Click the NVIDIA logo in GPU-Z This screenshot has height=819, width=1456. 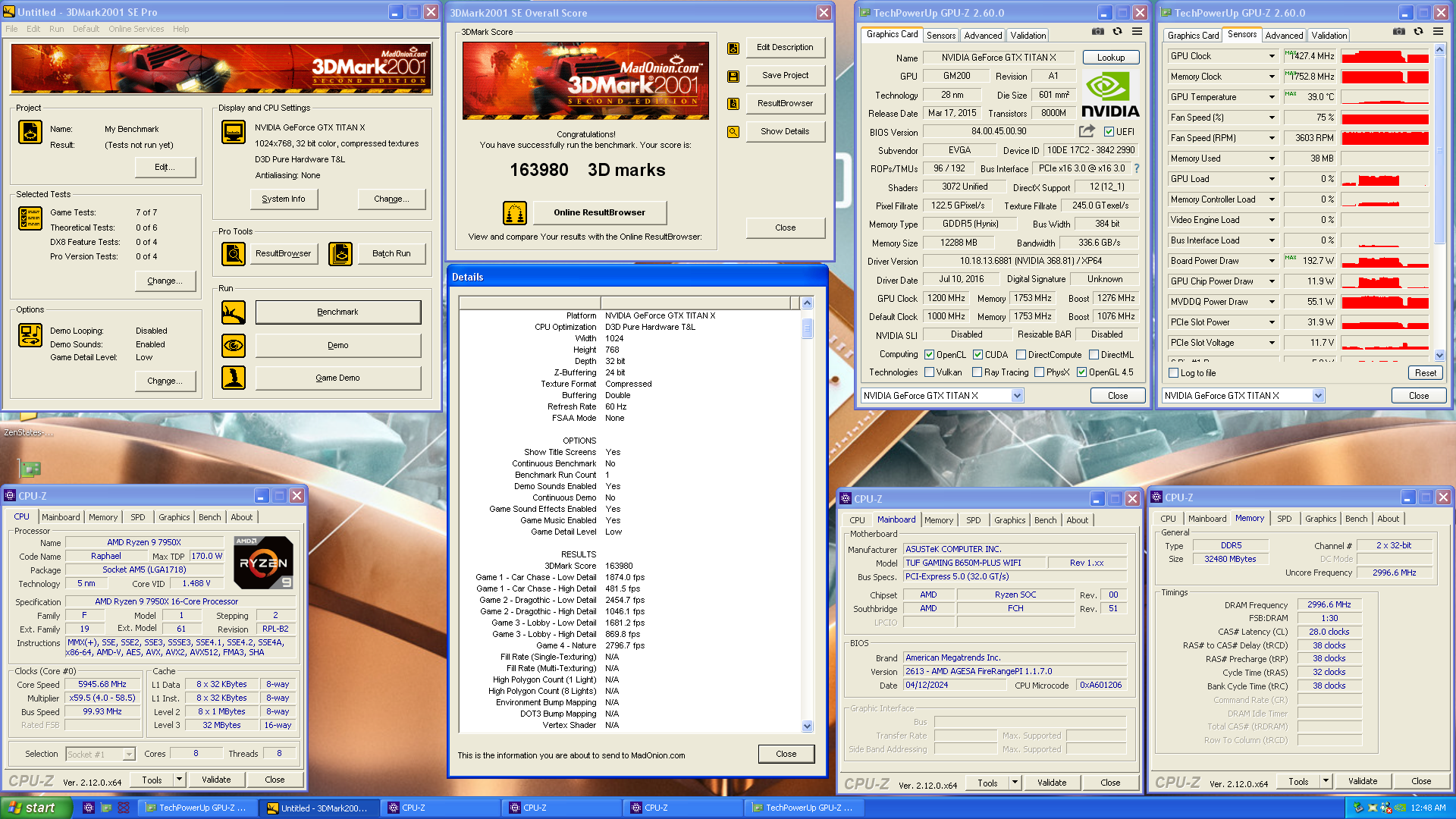coord(1109,96)
